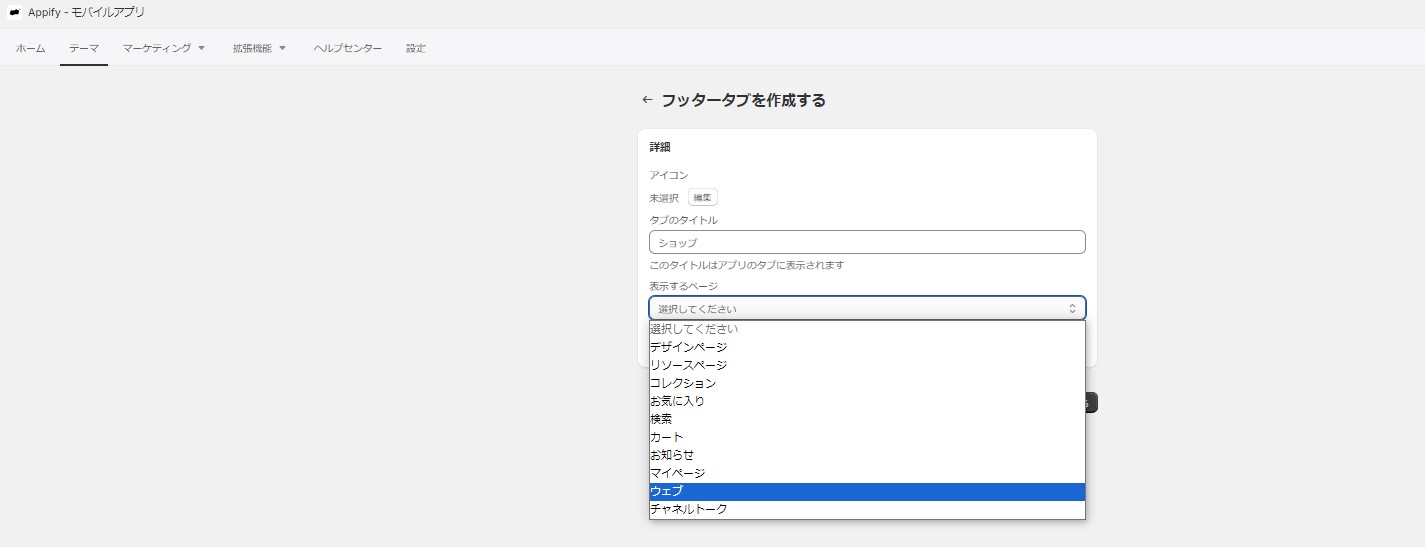Switch to the テーマ tab

84,48
